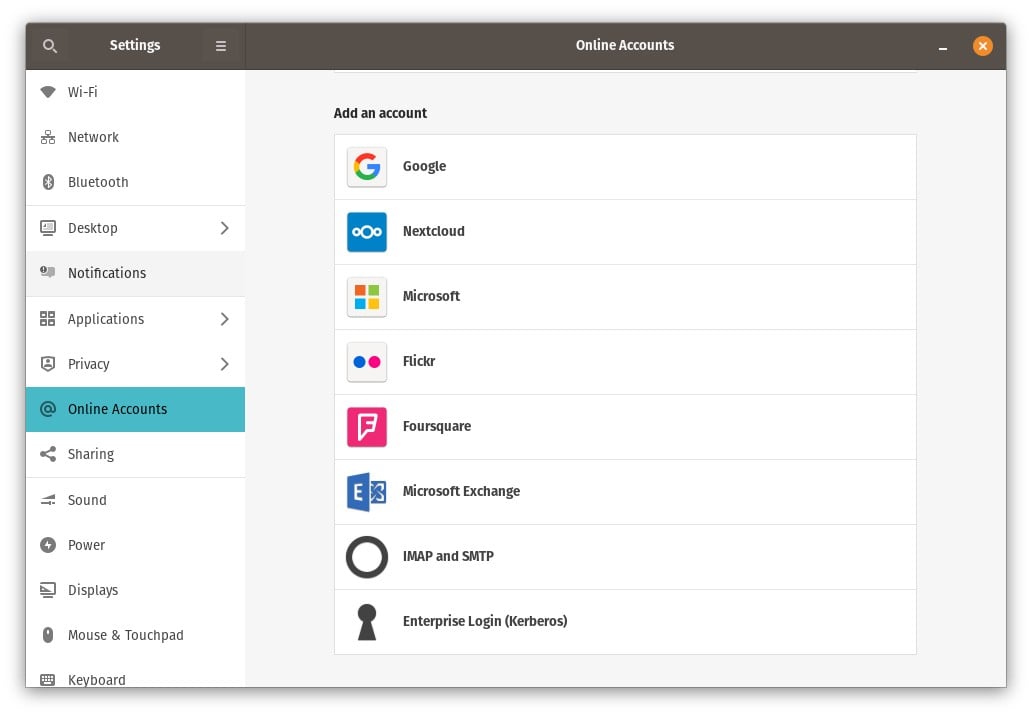Open Sharing settings
Viewport: 1032px width, 716px height.
pyautogui.click(x=136, y=455)
